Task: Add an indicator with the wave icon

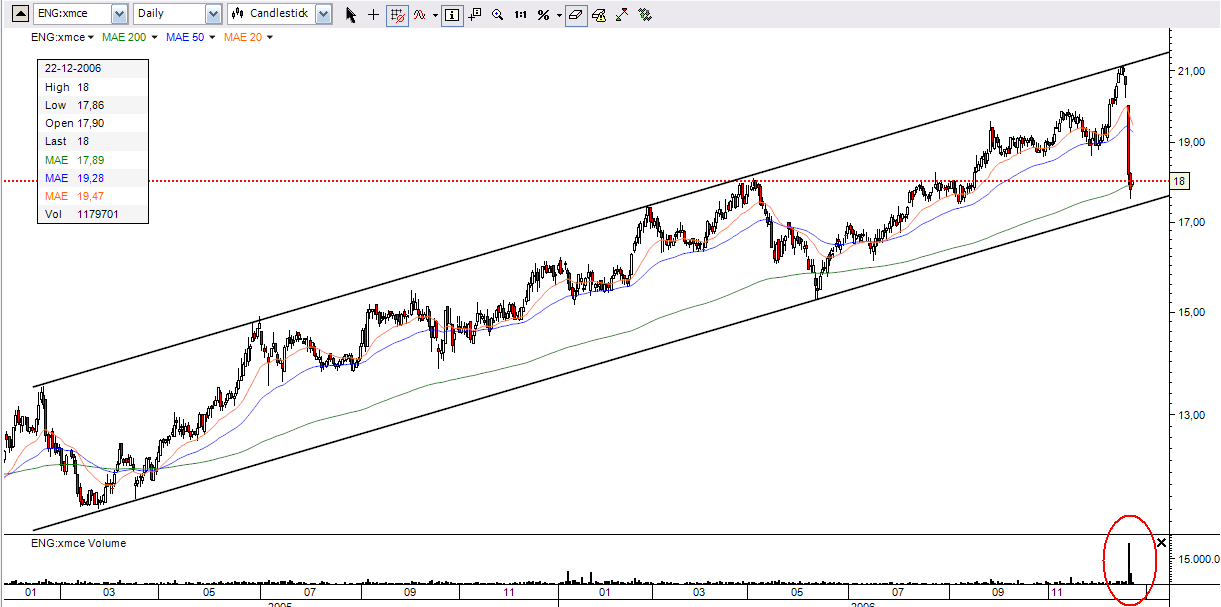Action: pos(420,15)
